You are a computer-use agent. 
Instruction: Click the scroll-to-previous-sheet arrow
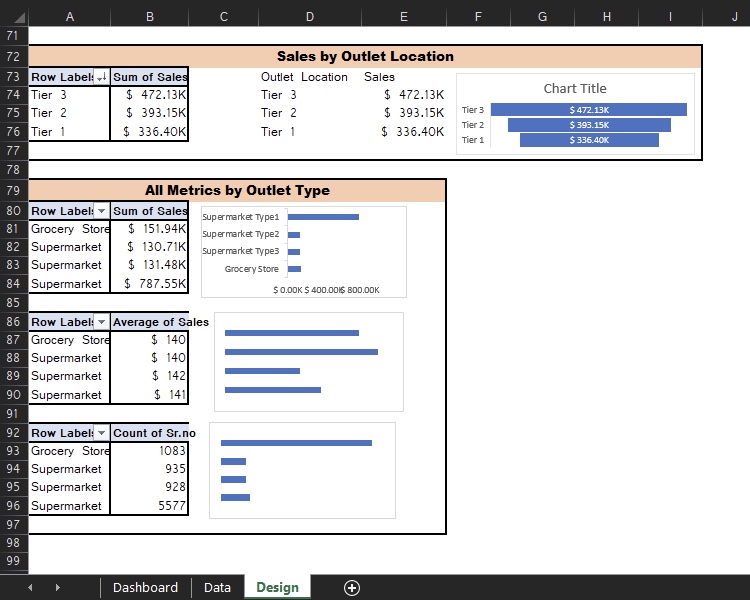click(x=29, y=588)
